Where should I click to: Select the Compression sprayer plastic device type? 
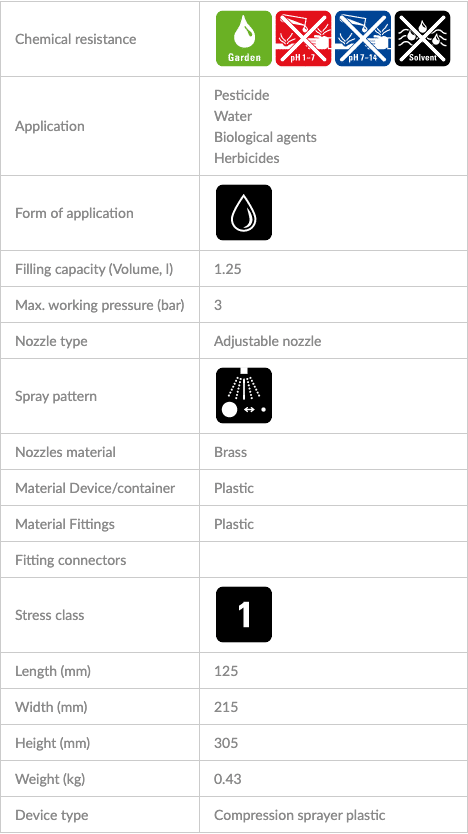[x=299, y=815]
